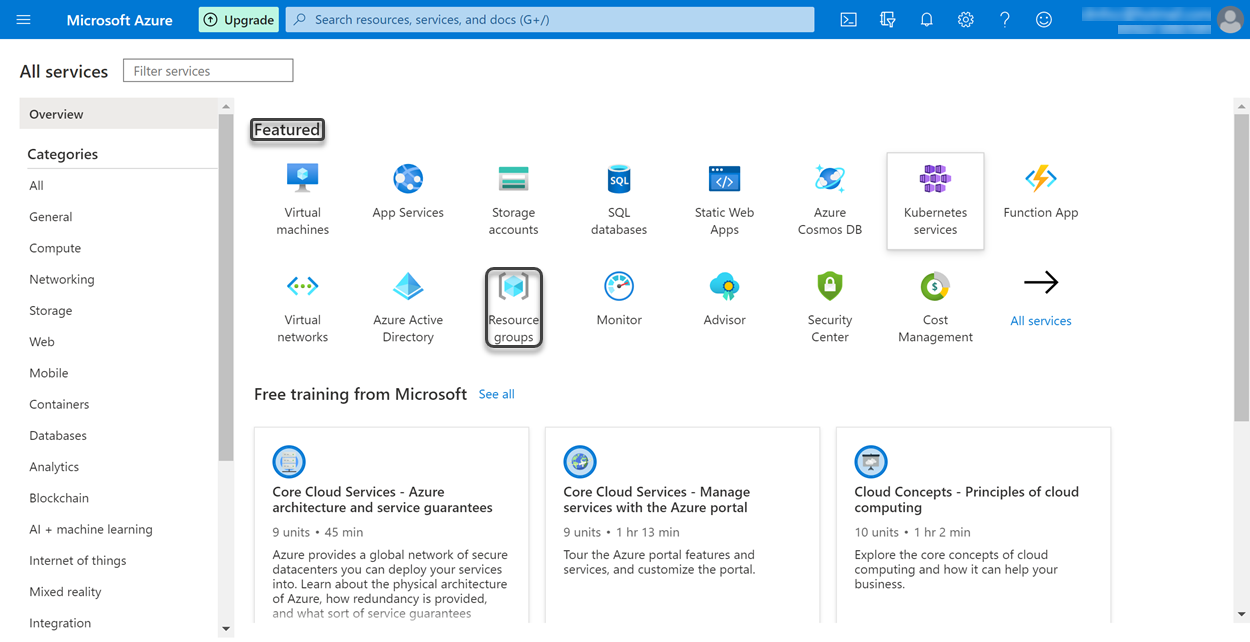Click the Microsoft Azure home link
This screenshot has width=1250, height=642.
tap(119, 20)
